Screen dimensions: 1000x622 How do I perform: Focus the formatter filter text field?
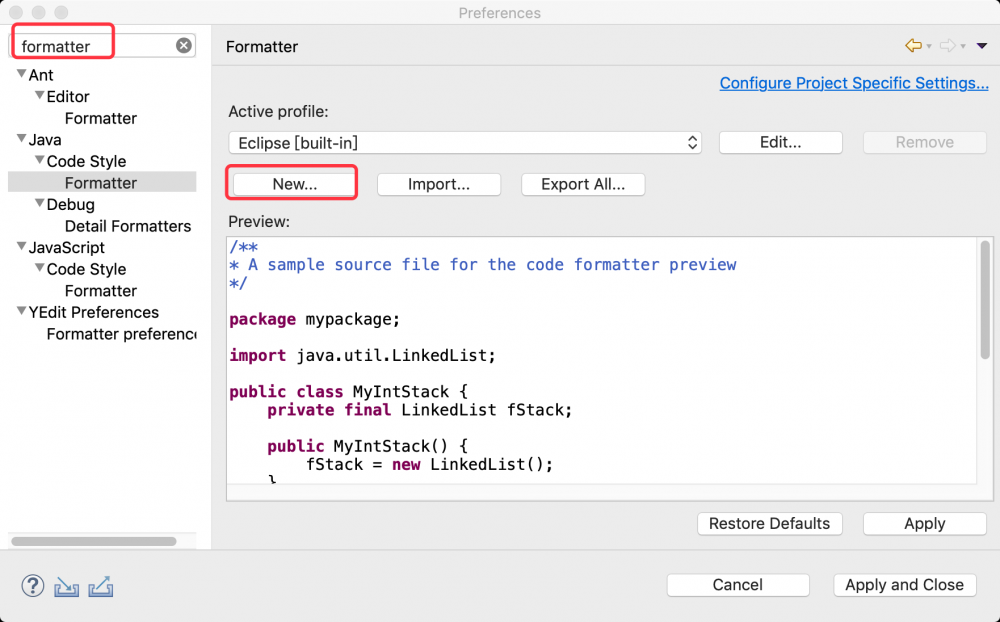tap(95, 46)
